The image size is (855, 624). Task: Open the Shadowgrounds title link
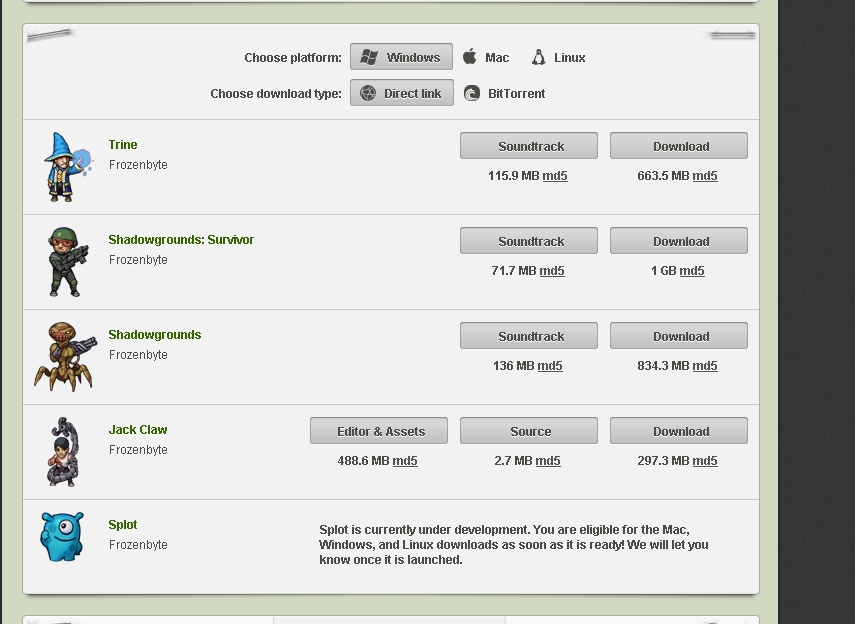[155, 334]
